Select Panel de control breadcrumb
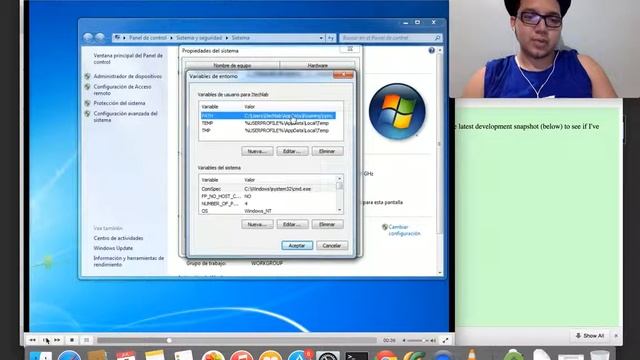Screen dimensions: 640x360 [147, 38]
